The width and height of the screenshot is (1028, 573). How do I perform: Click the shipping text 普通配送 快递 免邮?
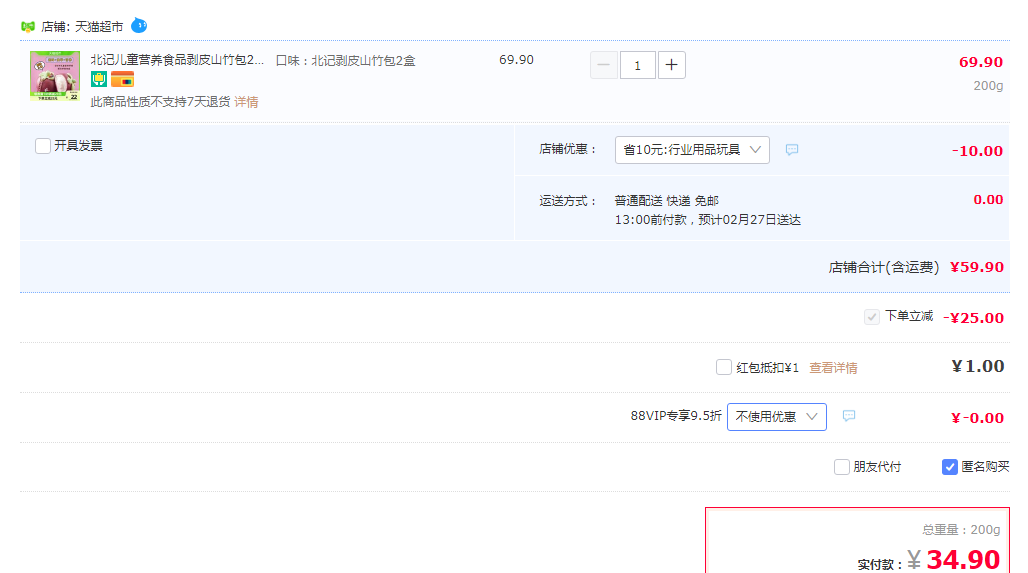667,201
